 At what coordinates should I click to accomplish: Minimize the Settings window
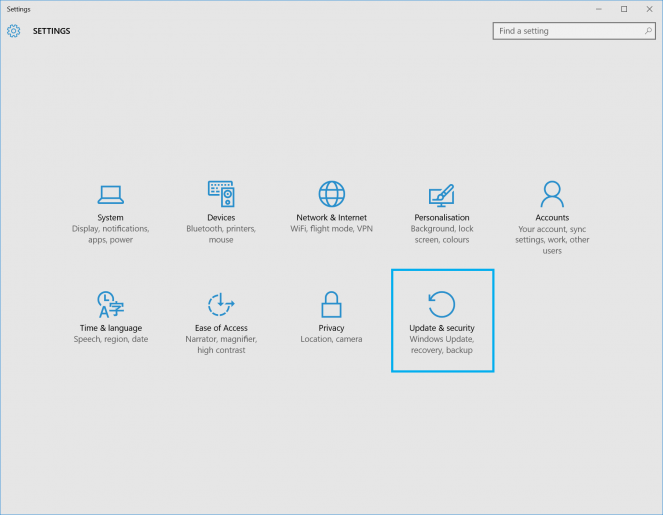[599, 9]
